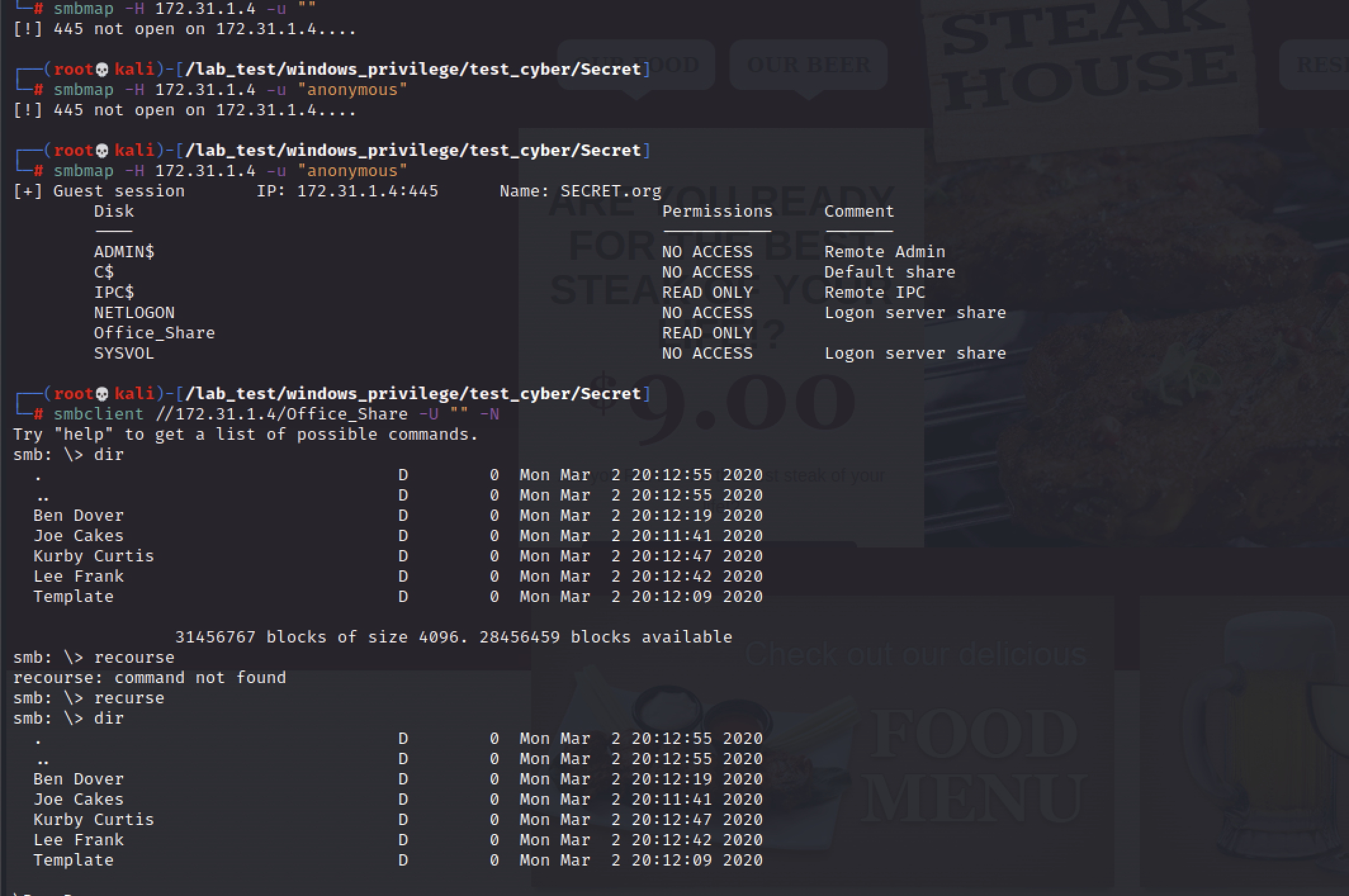The width and height of the screenshot is (1349, 896).
Task: Click the Comment column header
Action: click(858, 212)
